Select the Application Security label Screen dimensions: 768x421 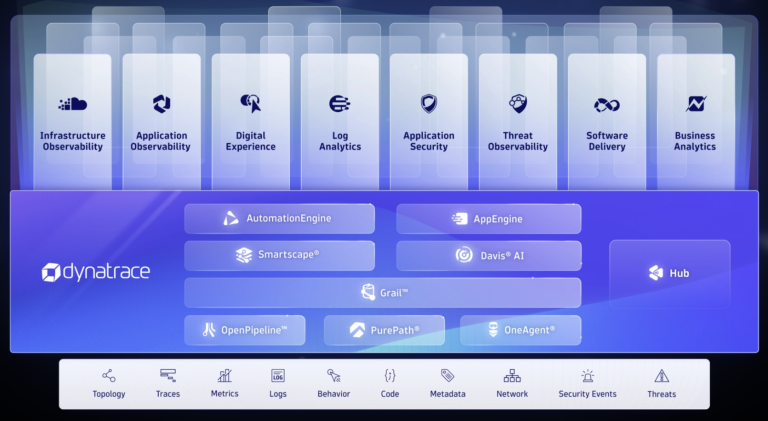[429, 141]
